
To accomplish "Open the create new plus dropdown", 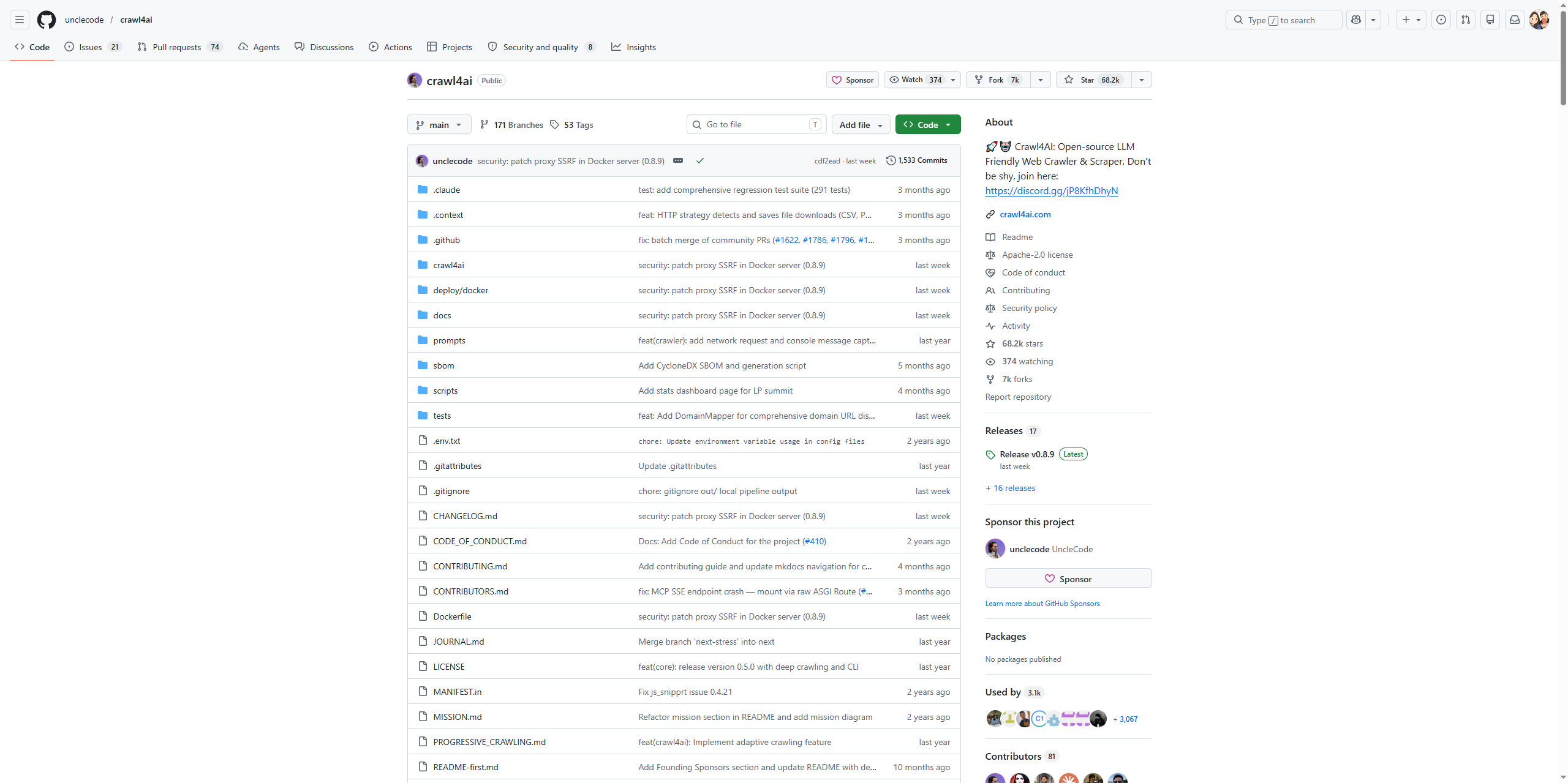I will [x=1411, y=20].
